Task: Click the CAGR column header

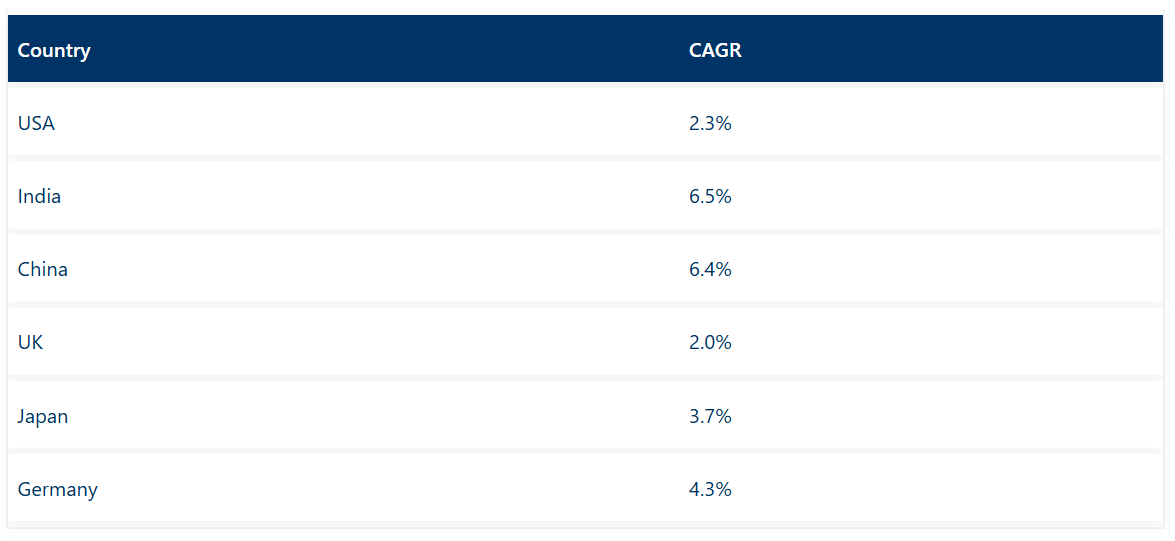Action: coord(715,50)
